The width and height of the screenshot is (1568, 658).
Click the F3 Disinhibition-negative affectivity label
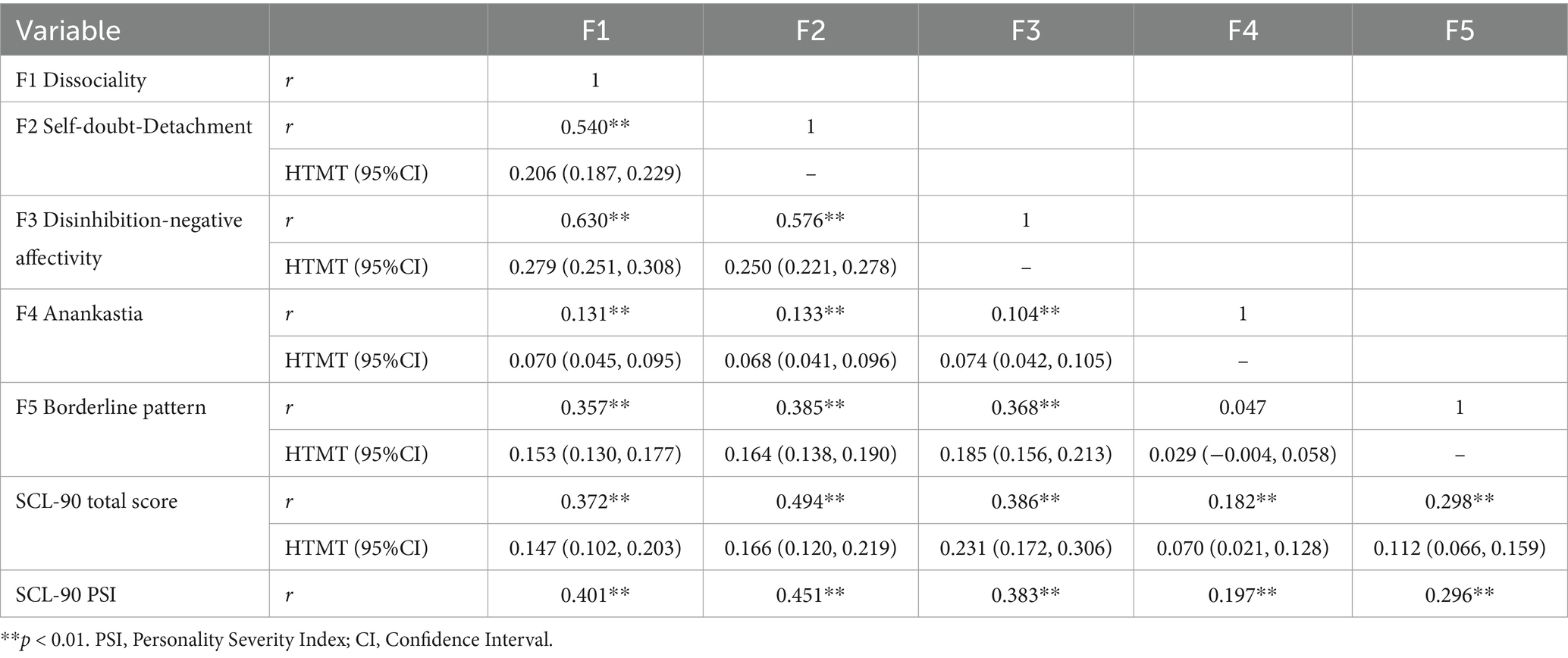coord(129,239)
